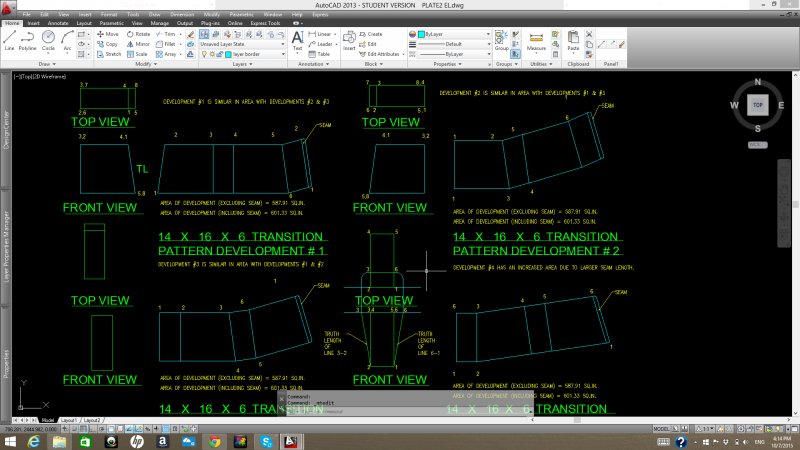Insert a Table from Annotation panel
The width and height of the screenshot is (800, 450).
[x=319, y=54]
